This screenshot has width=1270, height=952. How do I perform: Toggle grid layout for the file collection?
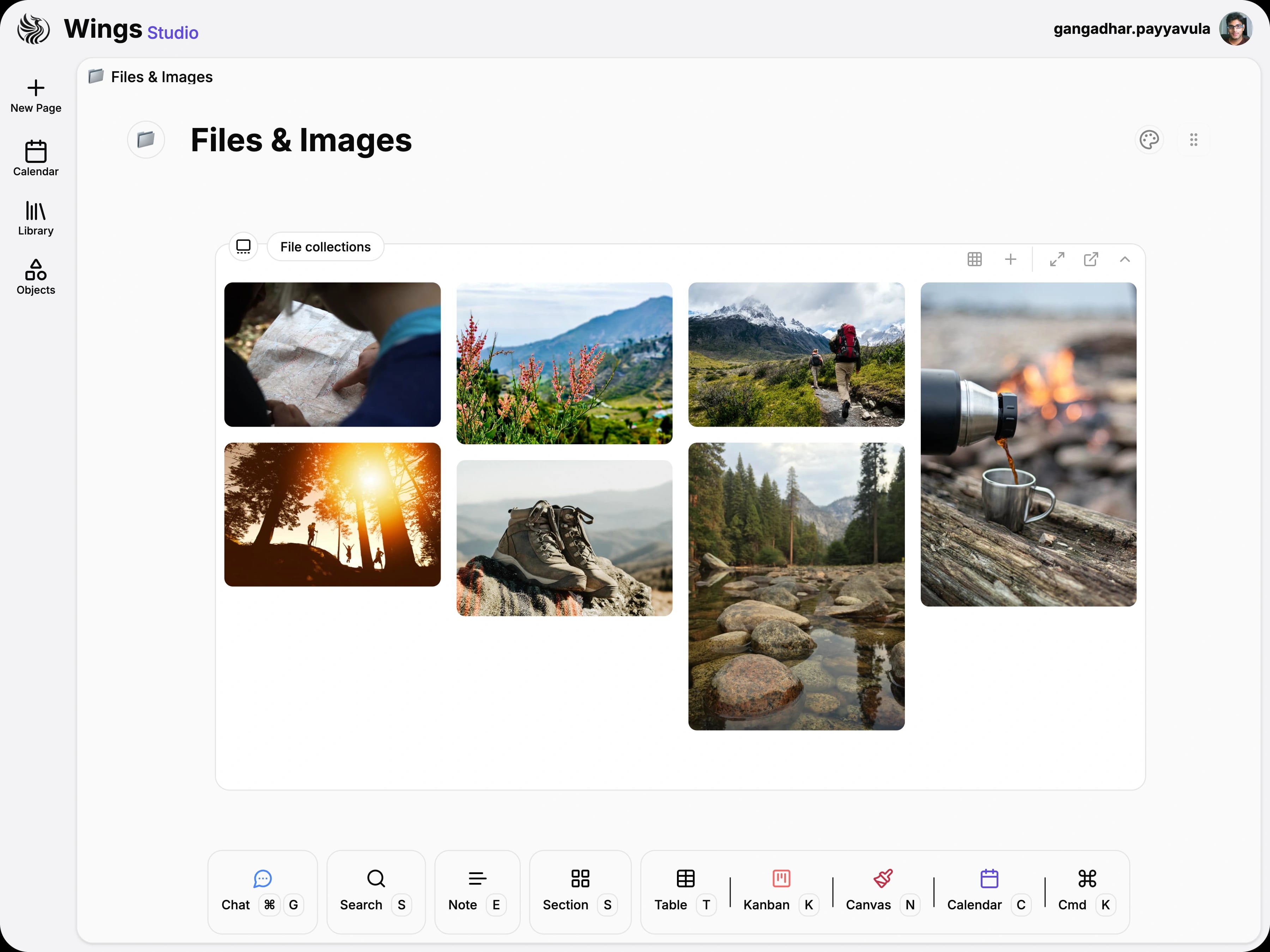tap(975, 260)
